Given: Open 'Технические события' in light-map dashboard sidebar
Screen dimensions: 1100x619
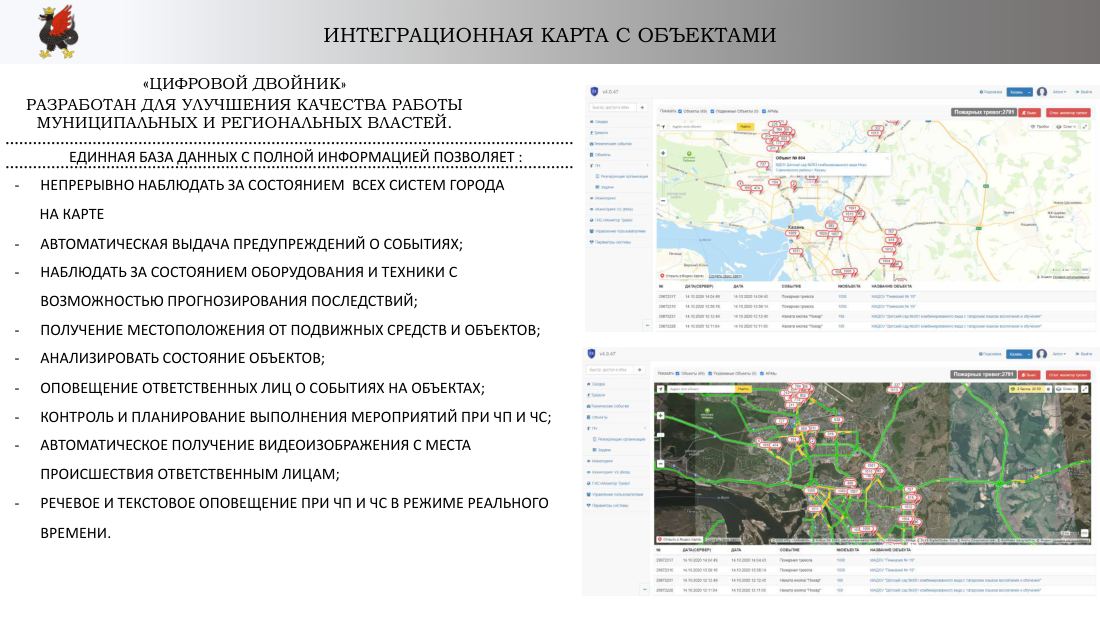Looking at the screenshot, I should coord(611,144).
